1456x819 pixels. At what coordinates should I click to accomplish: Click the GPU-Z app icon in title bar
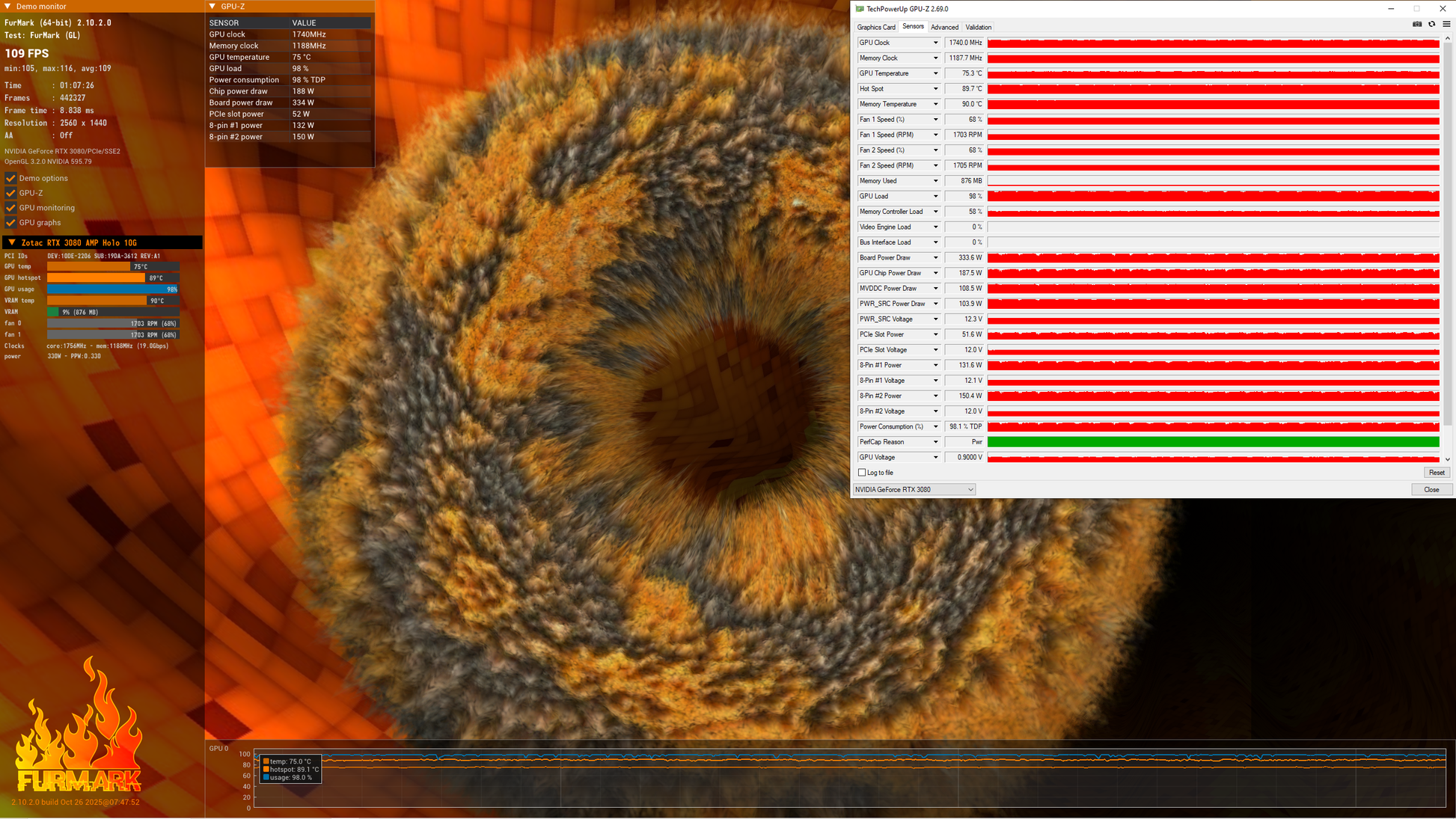[860, 9]
